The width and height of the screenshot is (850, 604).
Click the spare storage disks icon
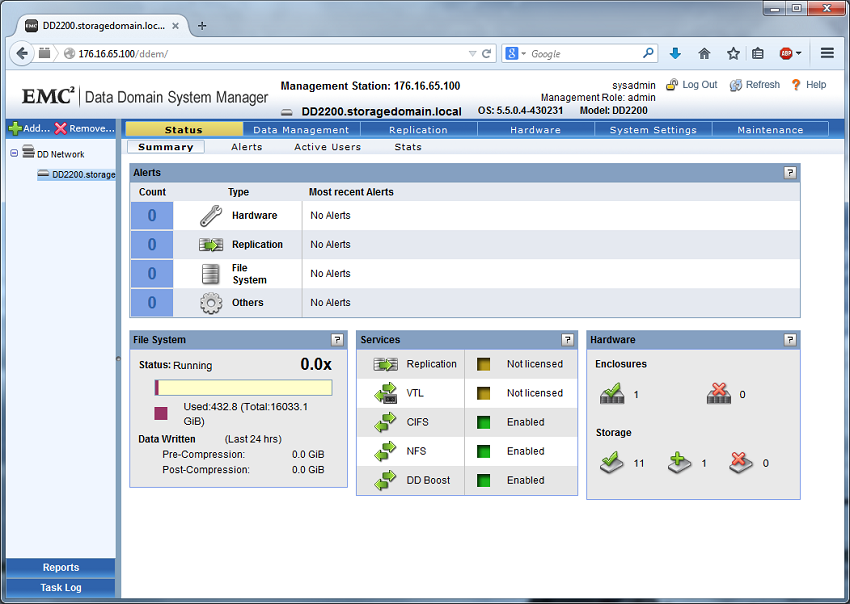pyautogui.click(x=680, y=462)
